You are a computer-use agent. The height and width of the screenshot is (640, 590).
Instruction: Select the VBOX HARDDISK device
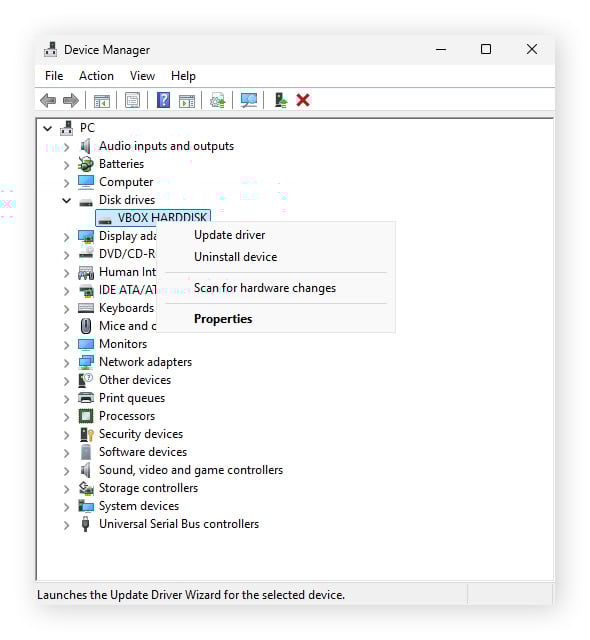tap(153, 218)
